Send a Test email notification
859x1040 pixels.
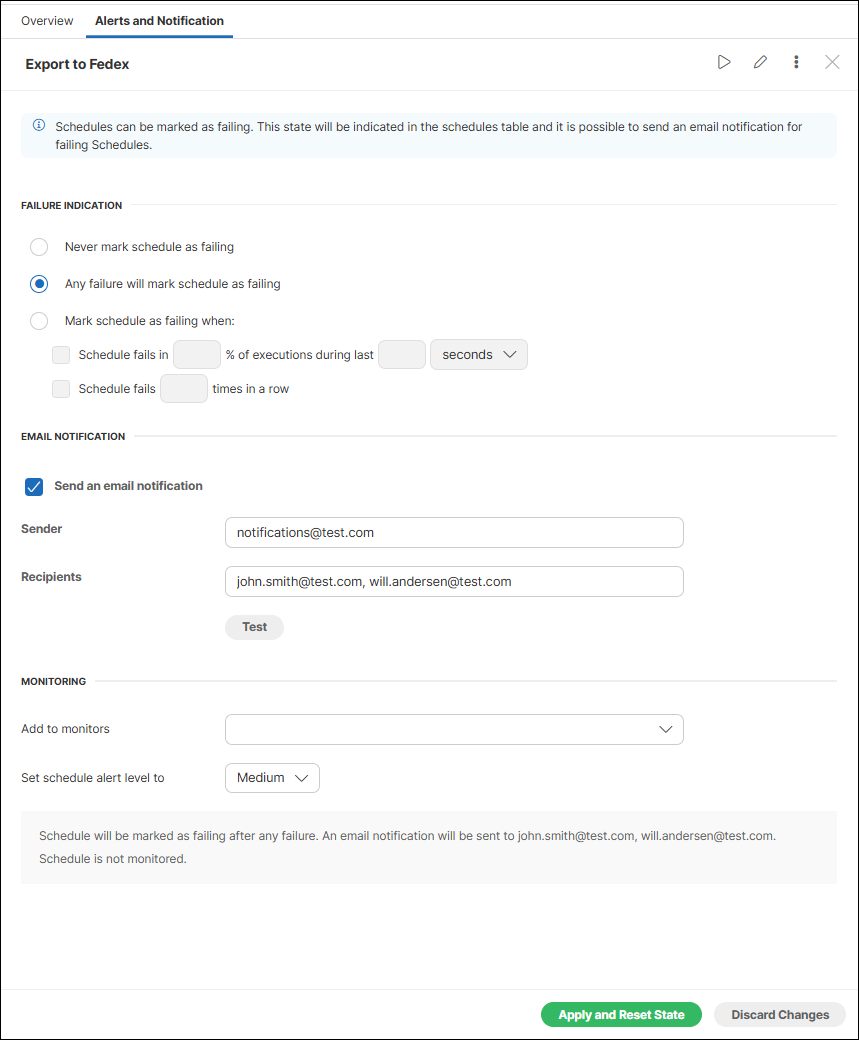(253, 627)
